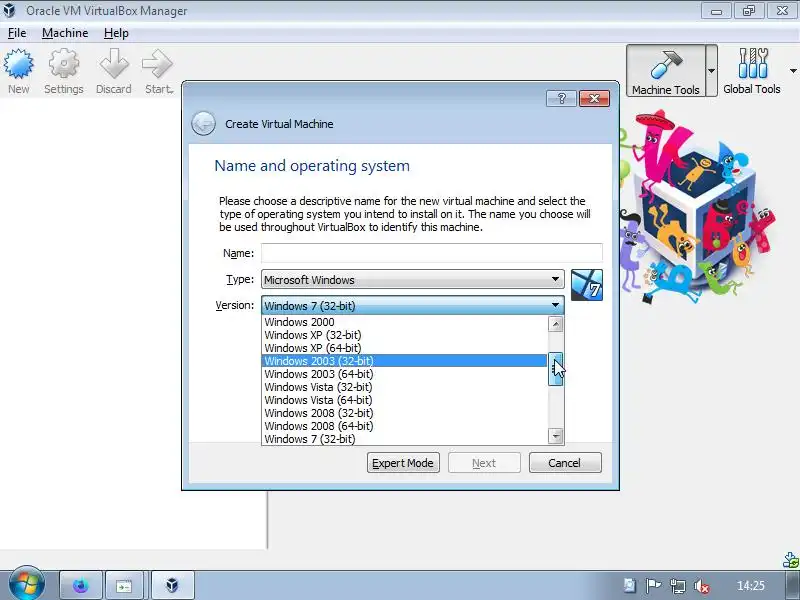
Task: Click the document tray icon
Action: point(630,585)
